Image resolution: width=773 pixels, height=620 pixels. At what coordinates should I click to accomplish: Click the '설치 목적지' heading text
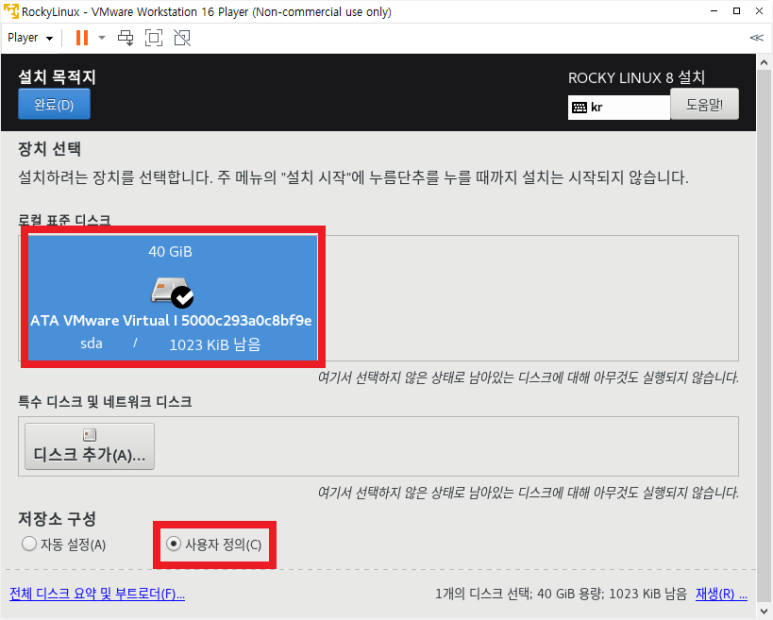pos(57,77)
